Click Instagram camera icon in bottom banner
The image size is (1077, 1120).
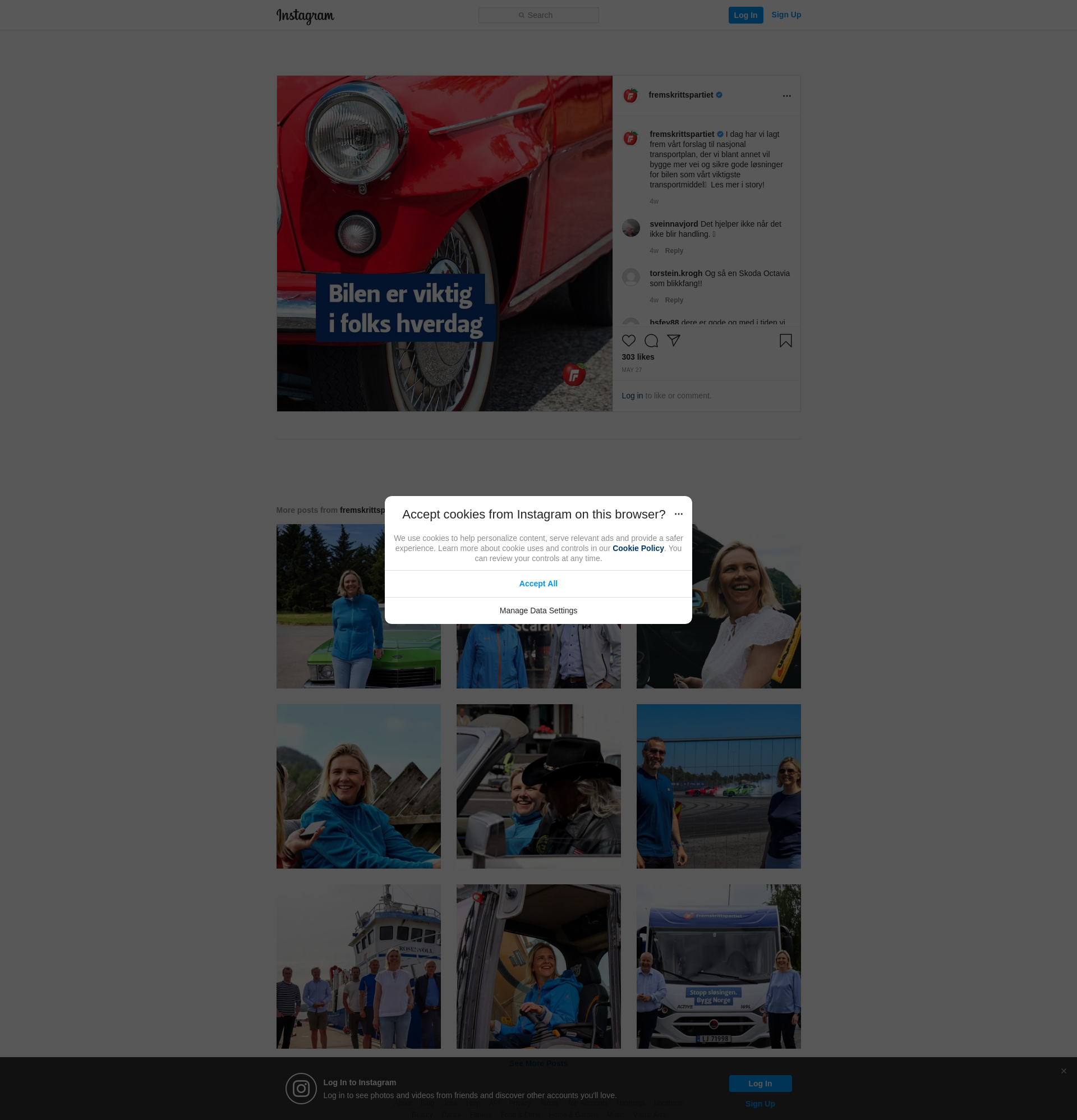point(301,1089)
